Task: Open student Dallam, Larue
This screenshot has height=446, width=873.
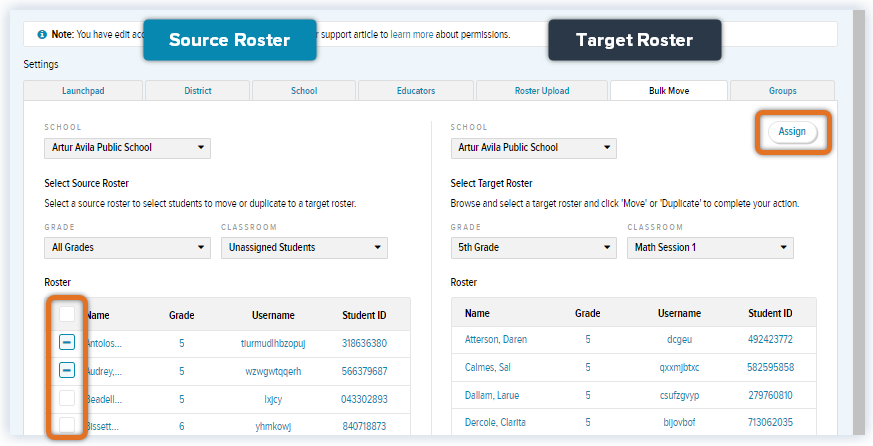Action: coord(492,395)
